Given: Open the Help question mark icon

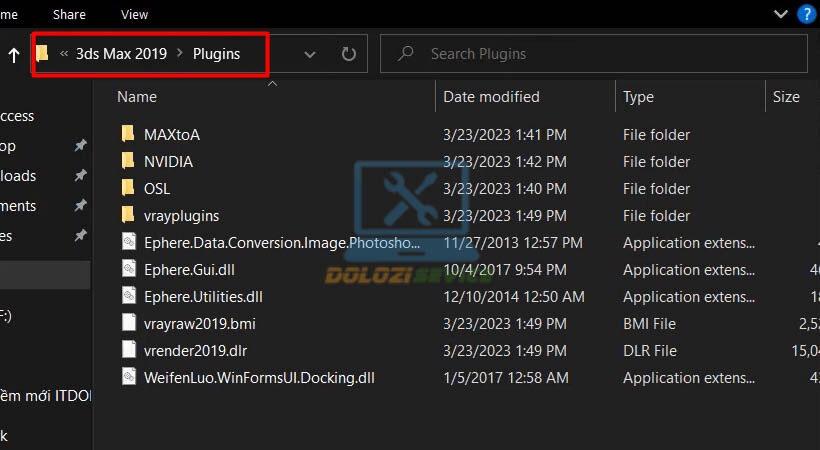Looking at the screenshot, I should pos(806,14).
